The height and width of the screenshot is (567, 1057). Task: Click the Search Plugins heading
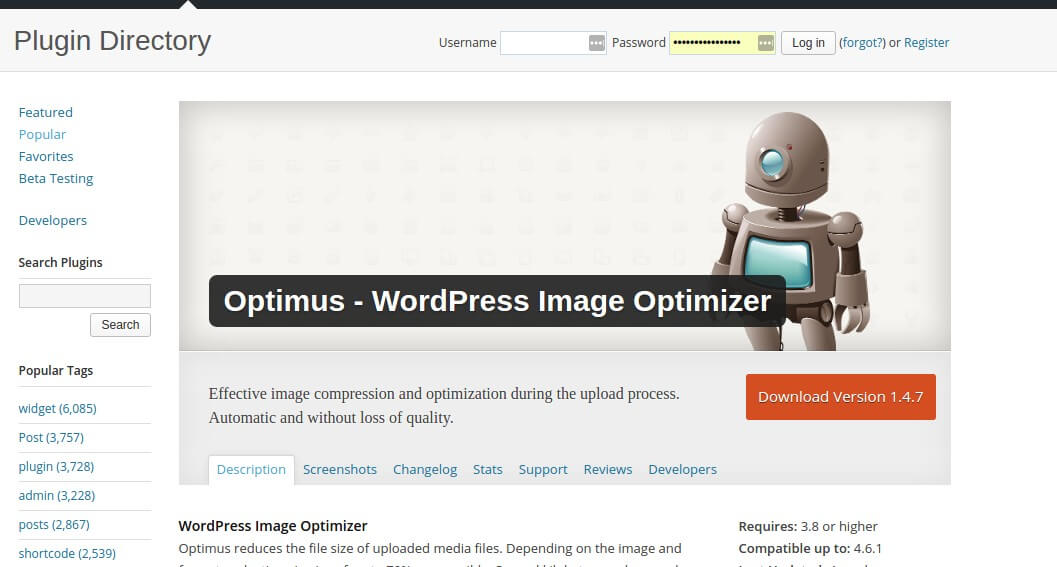coord(61,263)
